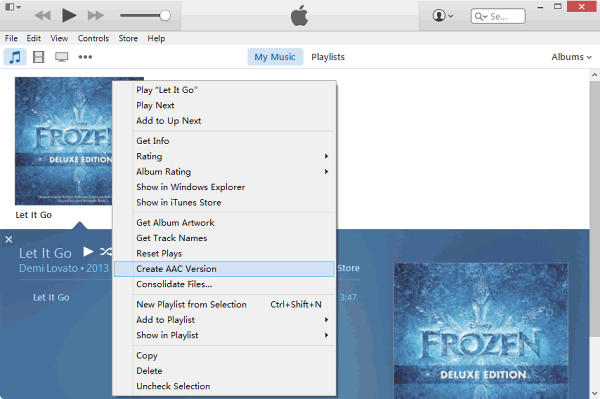Click the Frozen album cover thumbnail

(64, 141)
